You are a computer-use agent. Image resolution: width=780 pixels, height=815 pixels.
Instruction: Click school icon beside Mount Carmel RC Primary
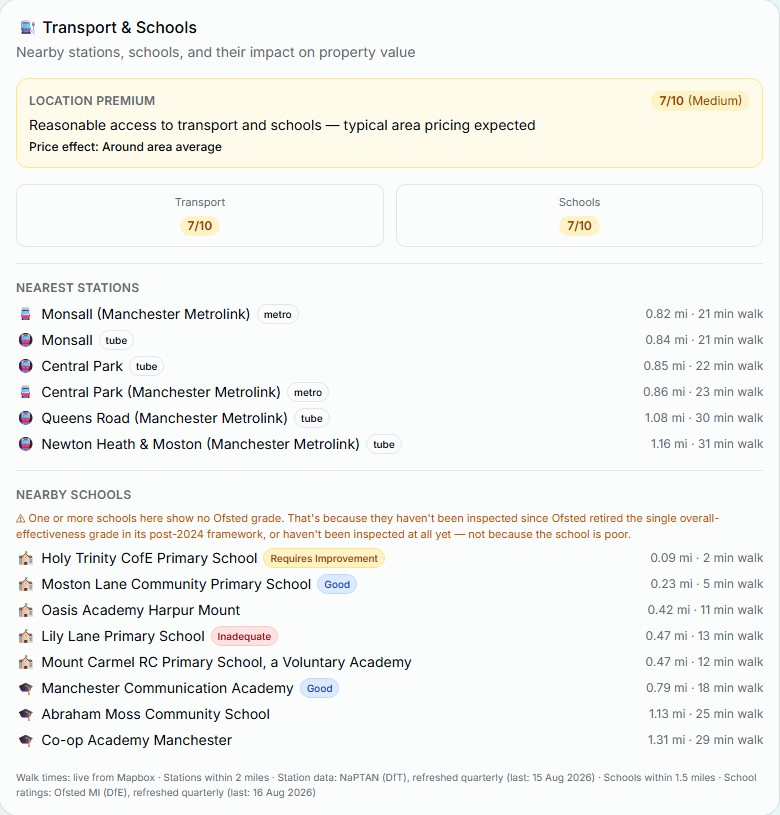(x=25, y=662)
